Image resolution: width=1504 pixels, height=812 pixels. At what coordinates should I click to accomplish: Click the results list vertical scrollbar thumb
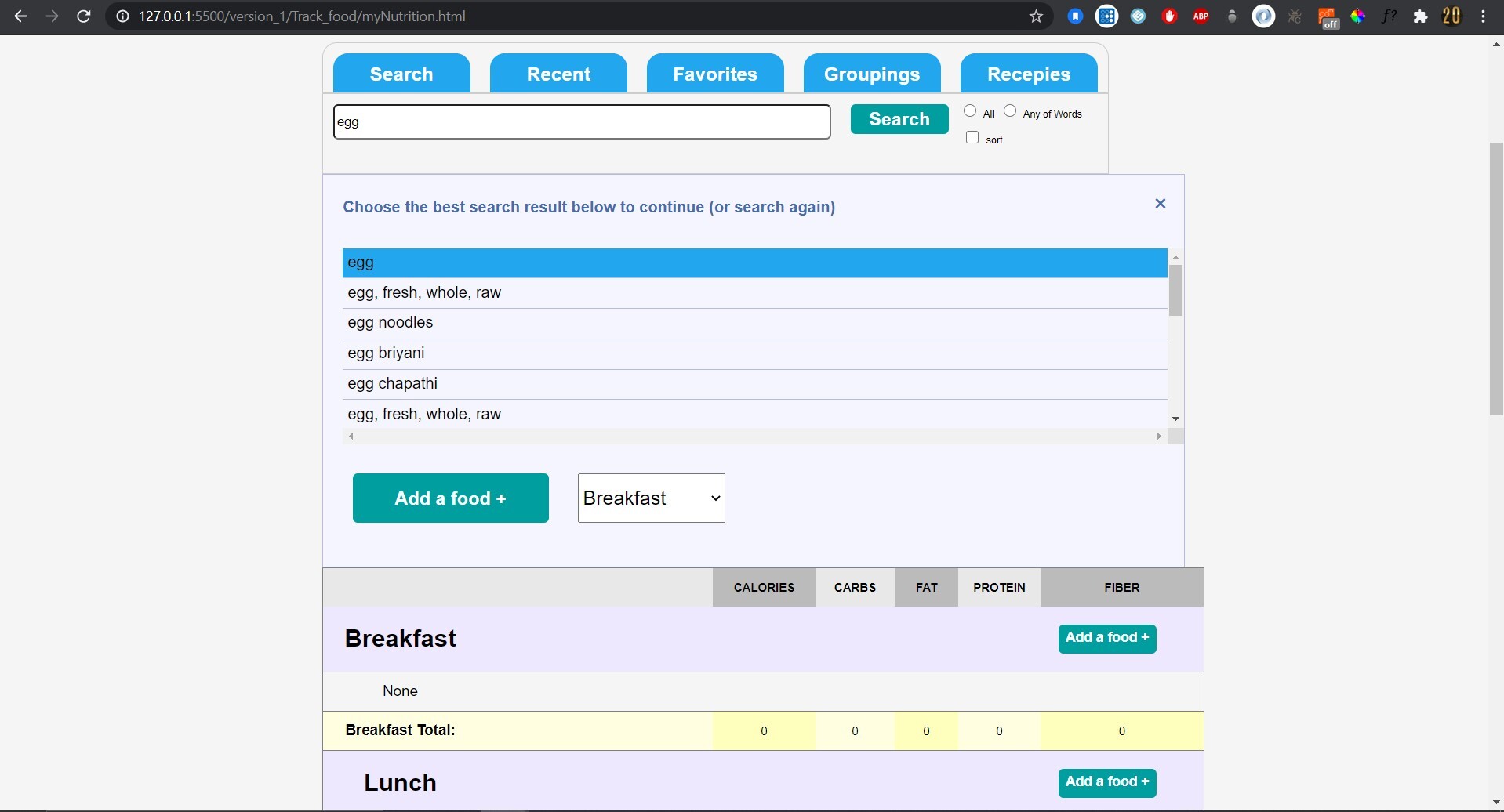1175,290
